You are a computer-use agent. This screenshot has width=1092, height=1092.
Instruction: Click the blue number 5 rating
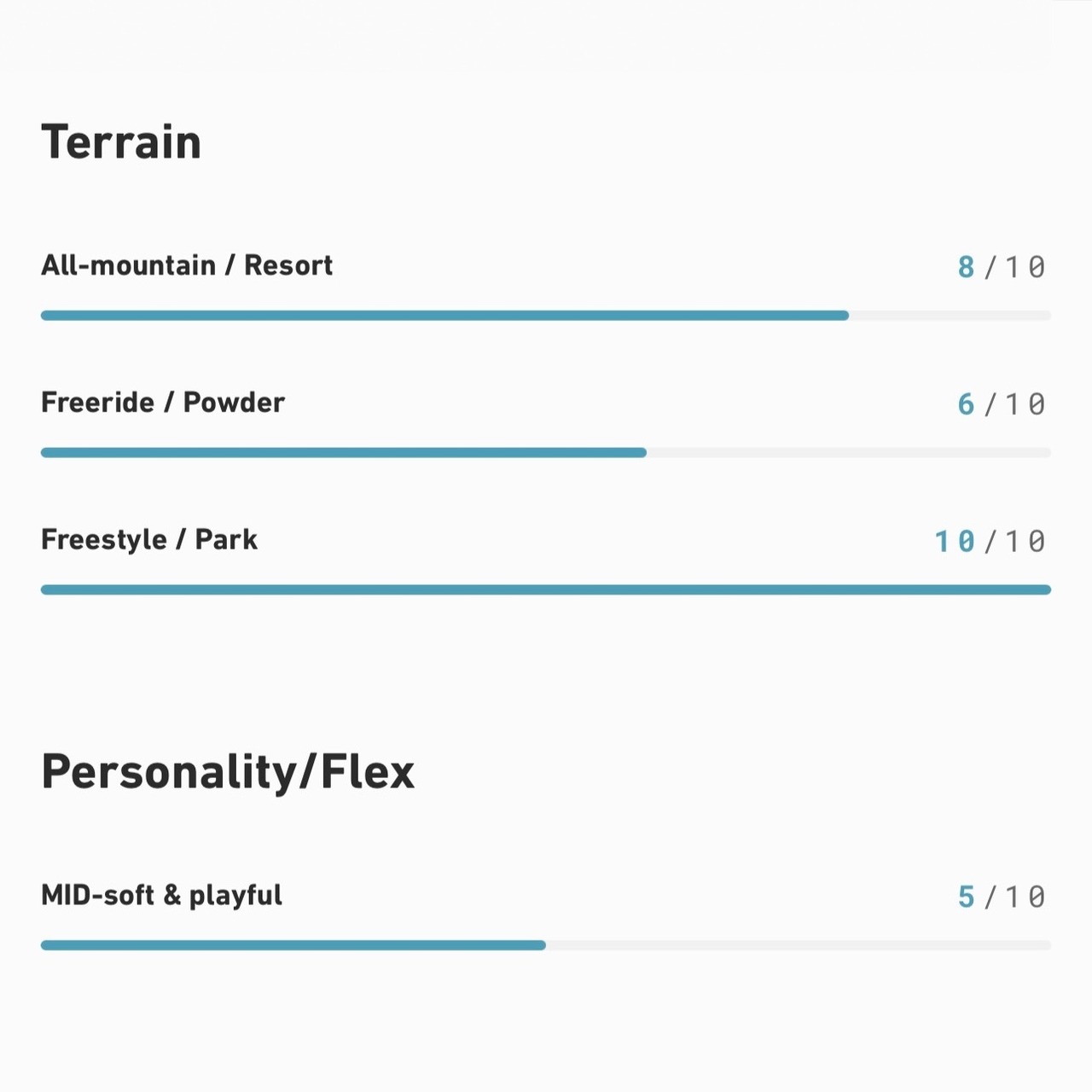coord(966,897)
